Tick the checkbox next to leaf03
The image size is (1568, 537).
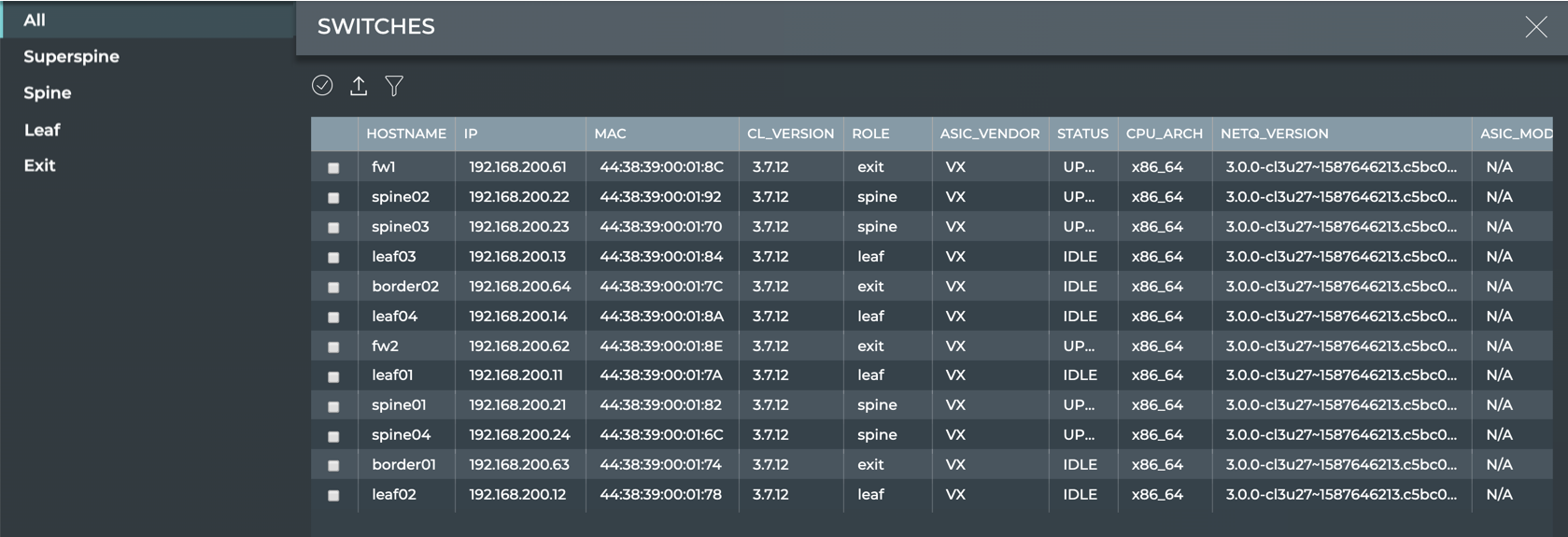333,258
